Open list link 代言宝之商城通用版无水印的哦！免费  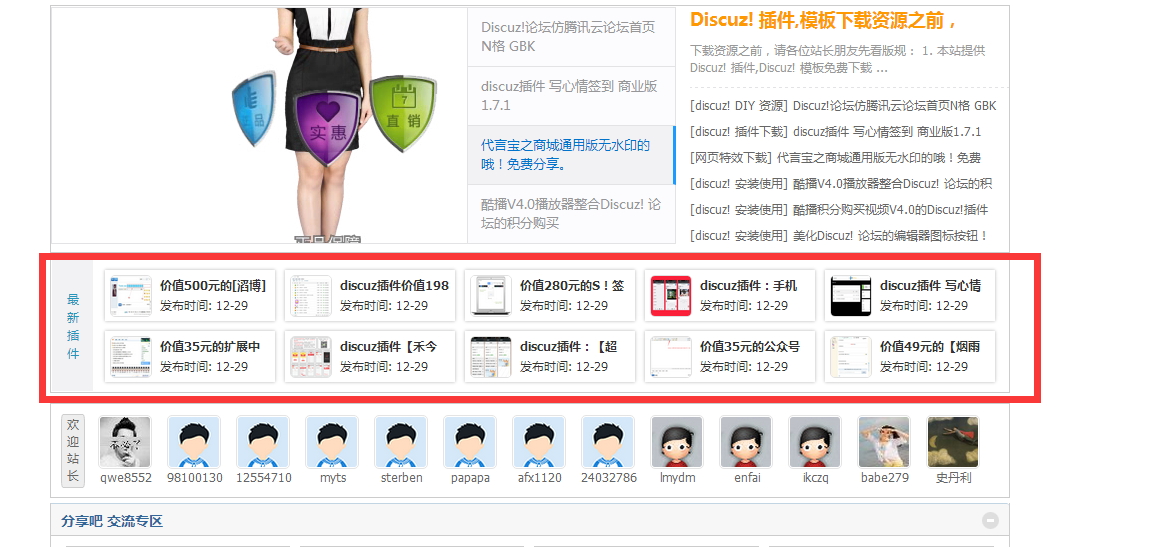pyautogui.click(x=879, y=158)
